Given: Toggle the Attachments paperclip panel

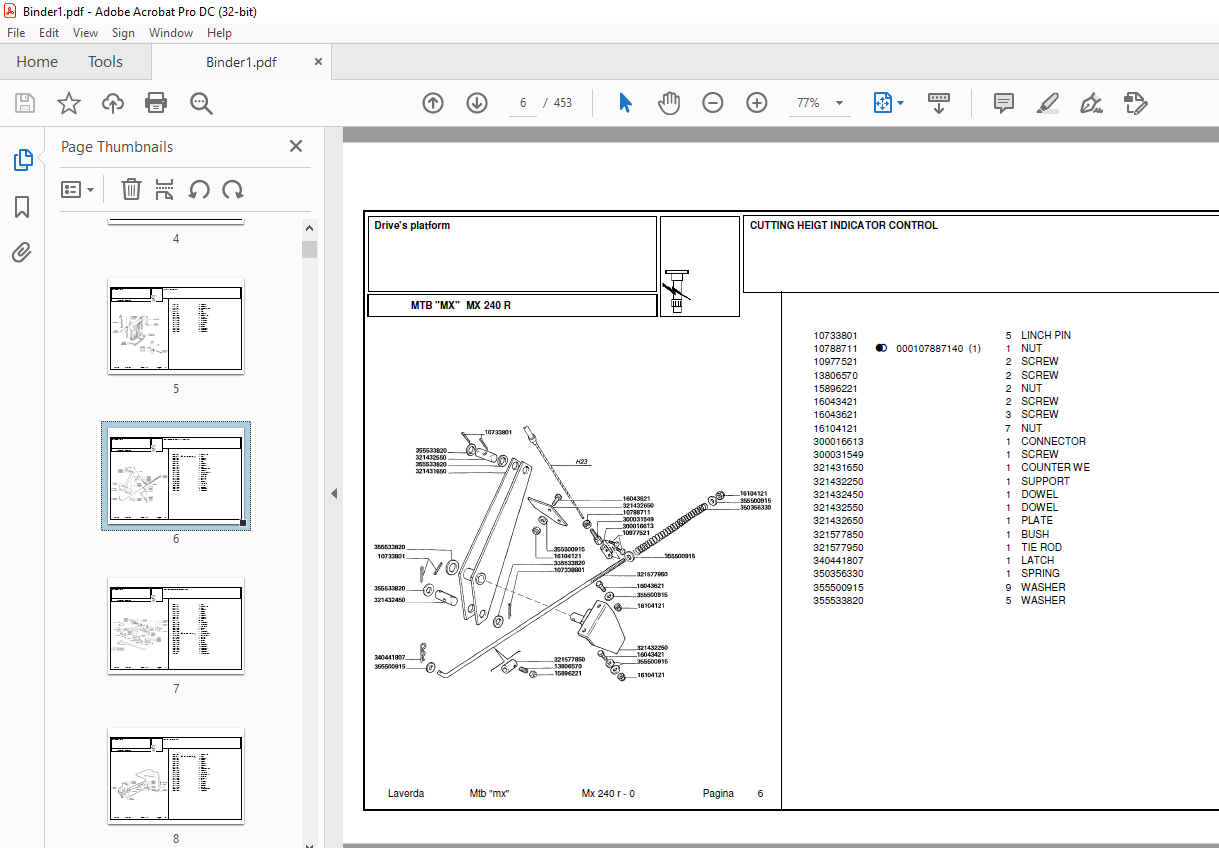Looking at the screenshot, I should [x=22, y=252].
